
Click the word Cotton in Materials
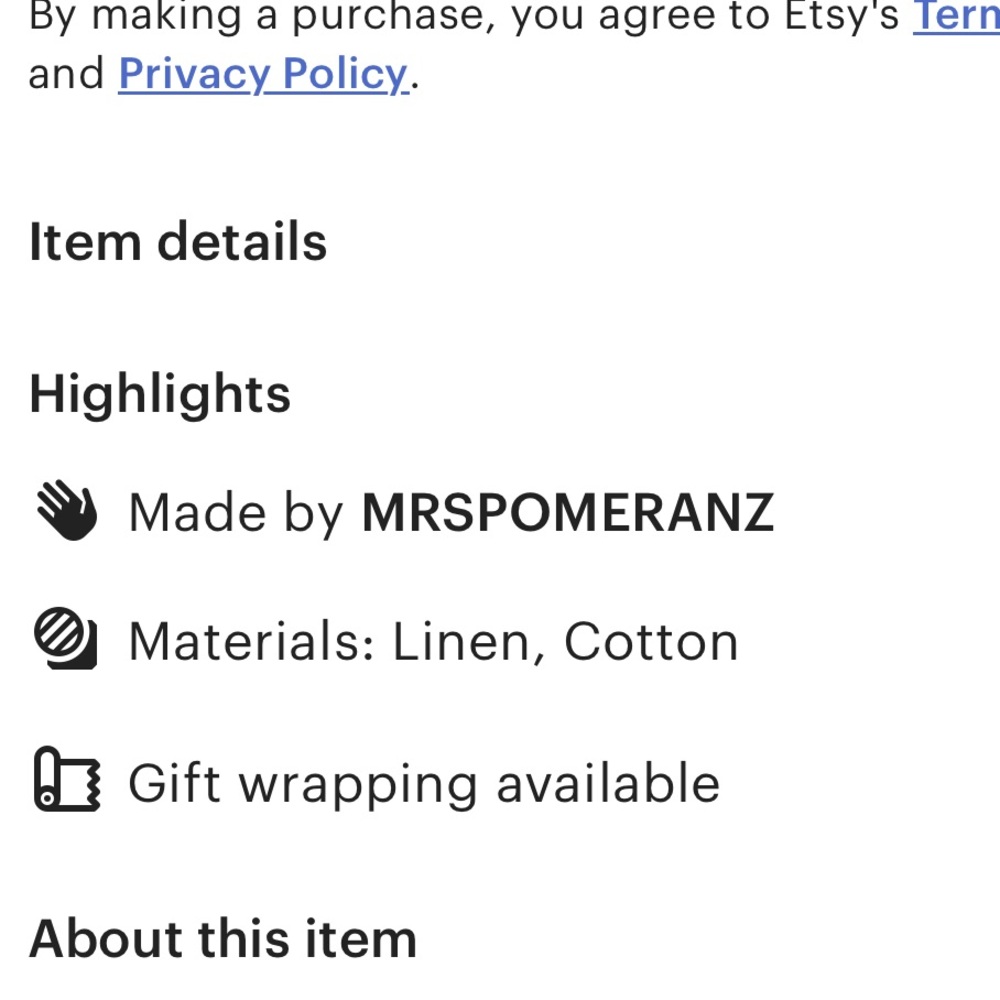point(651,642)
